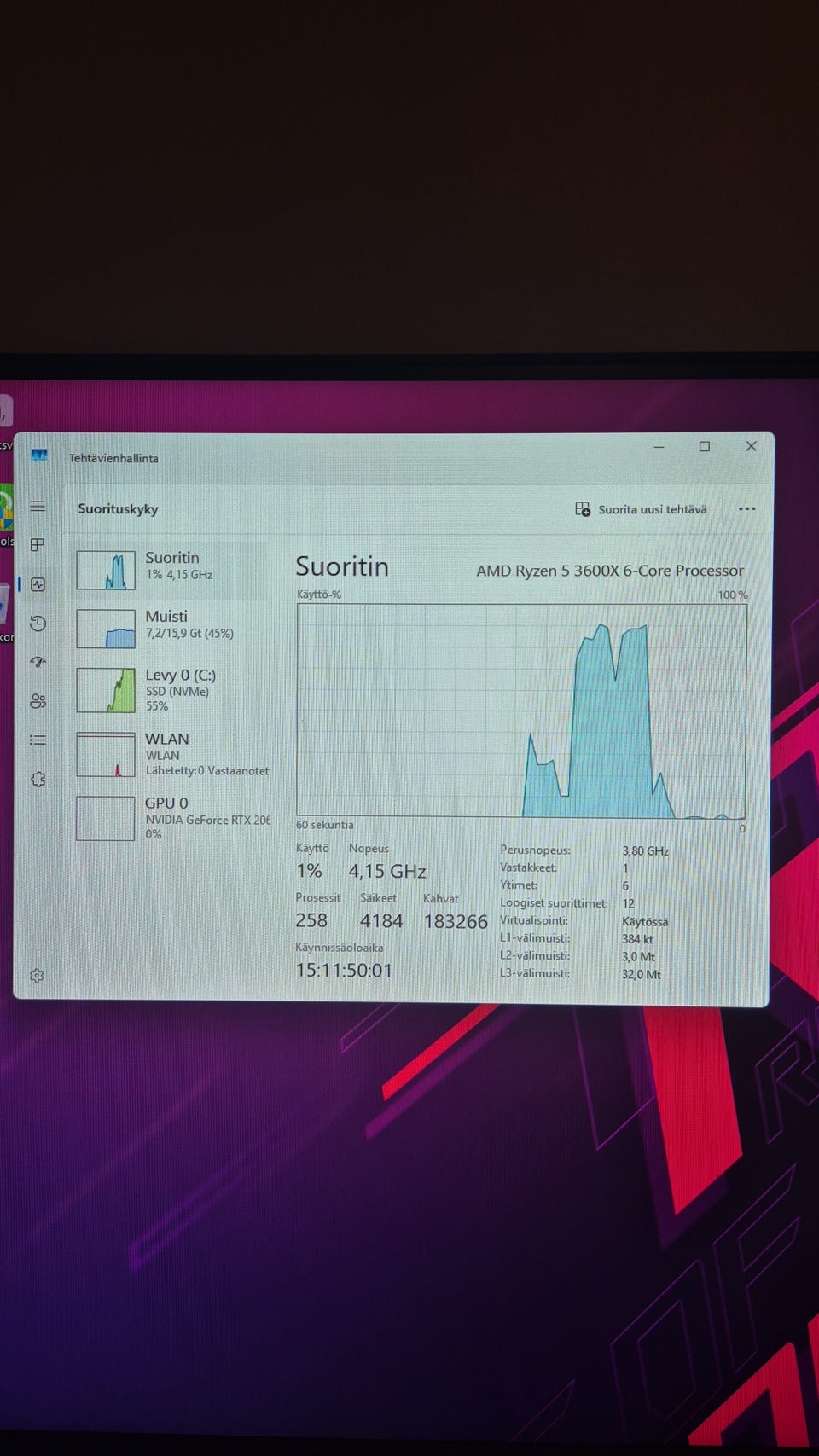Viewport: 819px width, 1456px height.
Task: Open App history page icon
Action: (38, 624)
